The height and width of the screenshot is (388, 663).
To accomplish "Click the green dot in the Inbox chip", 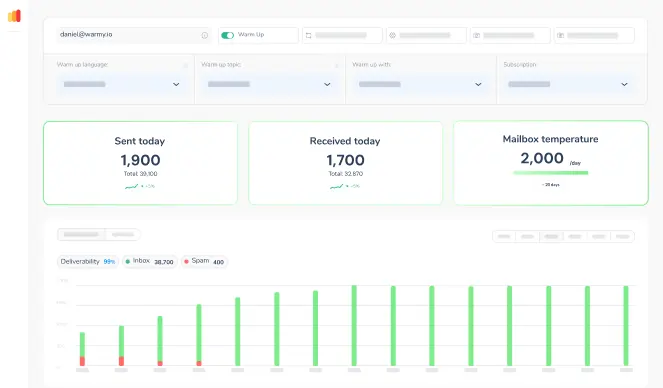I will click(x=128, y=262).
